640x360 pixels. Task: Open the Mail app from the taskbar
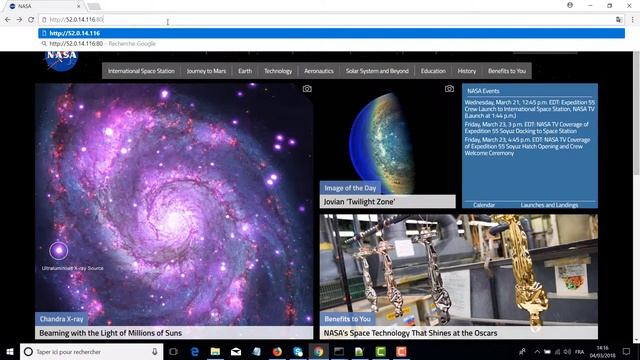tap(236, 351)
